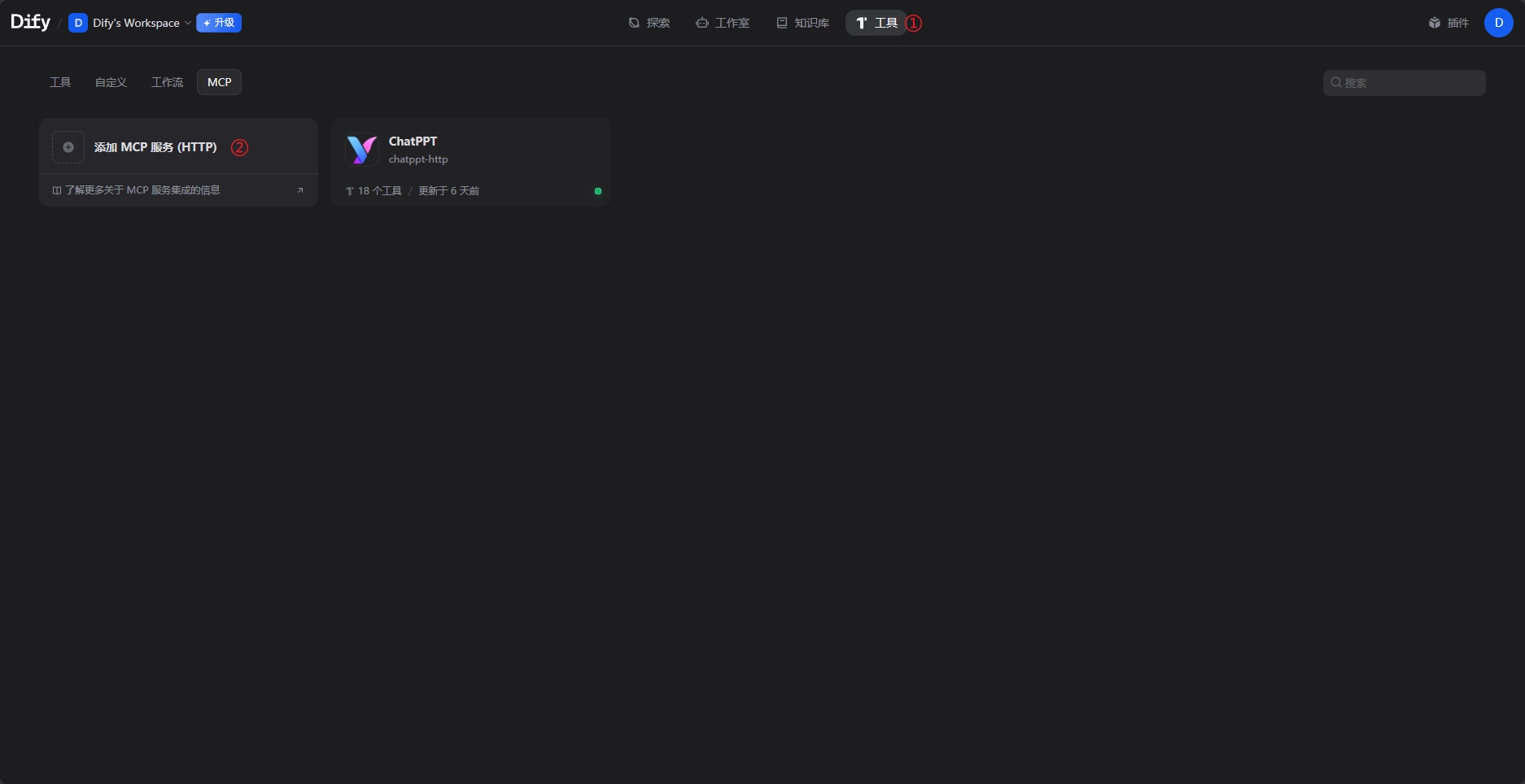
Task: Switch to the 工具 sub-tab
Action: point(60,82)
